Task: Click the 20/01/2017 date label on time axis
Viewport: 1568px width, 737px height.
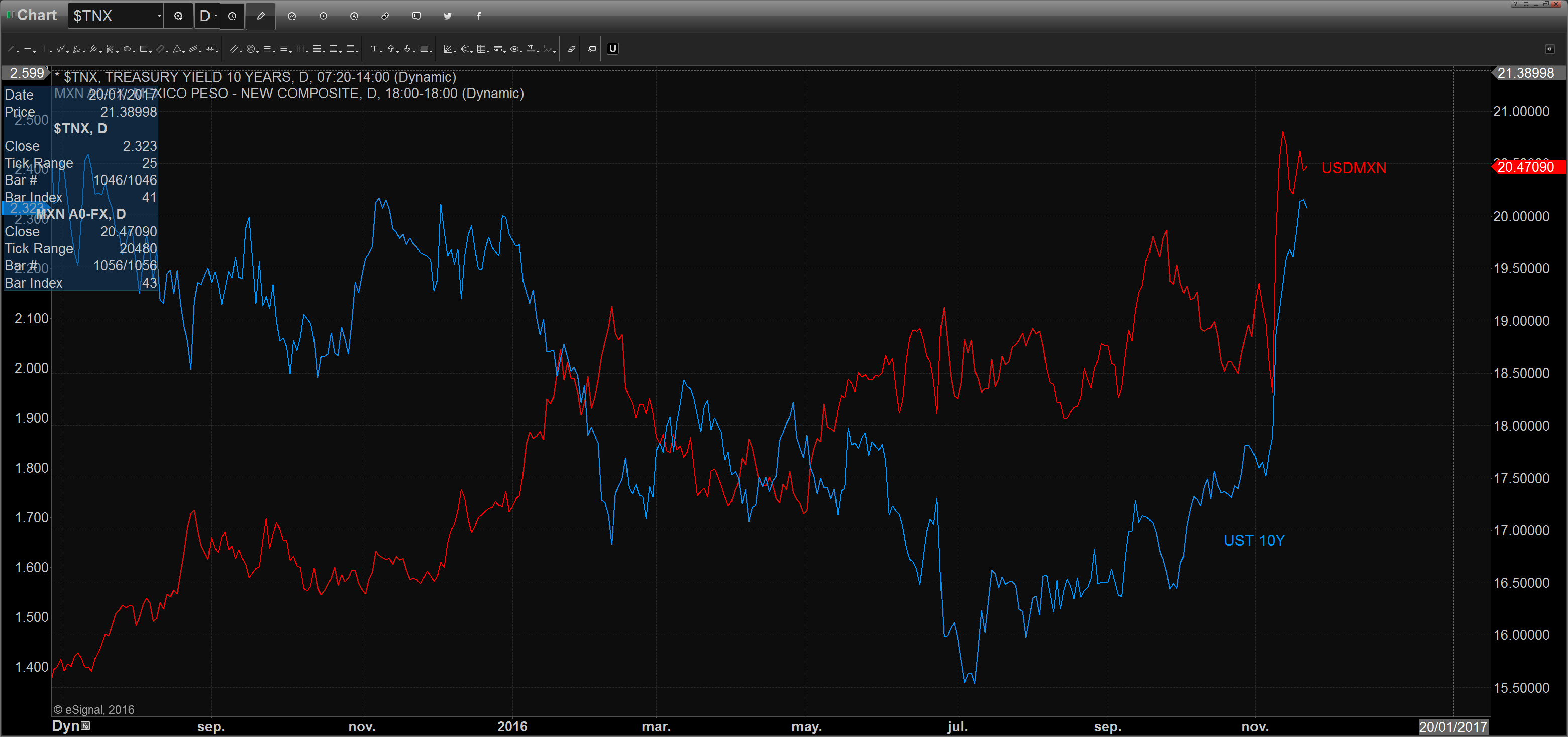Action: (1453, 726)
